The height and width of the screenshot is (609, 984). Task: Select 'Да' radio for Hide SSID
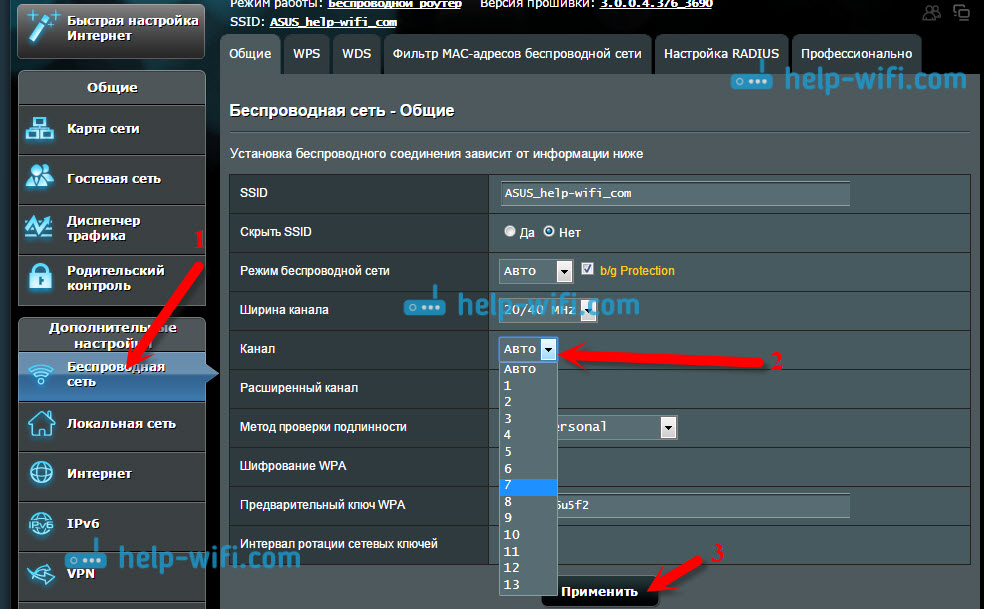pos(510,232)
